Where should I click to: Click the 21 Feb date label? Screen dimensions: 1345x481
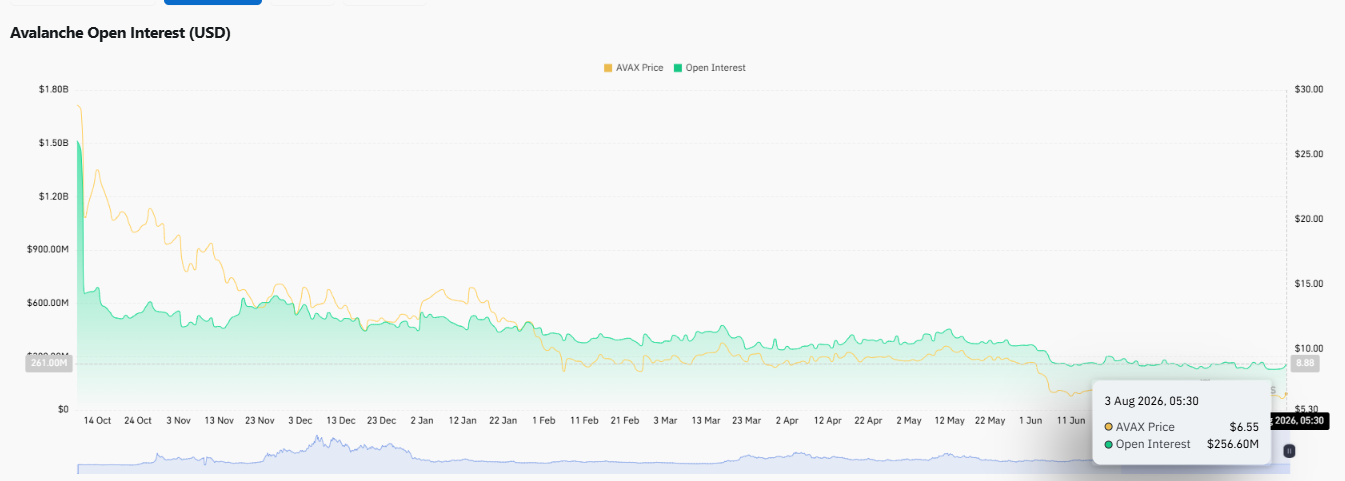pyautogui.click(x=625, y=421)
